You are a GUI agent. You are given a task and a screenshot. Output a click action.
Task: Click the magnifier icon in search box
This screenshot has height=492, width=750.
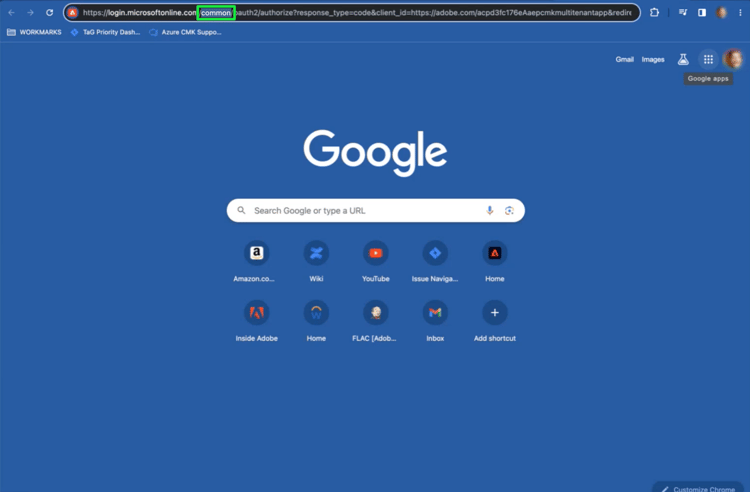tap(242, 210)
